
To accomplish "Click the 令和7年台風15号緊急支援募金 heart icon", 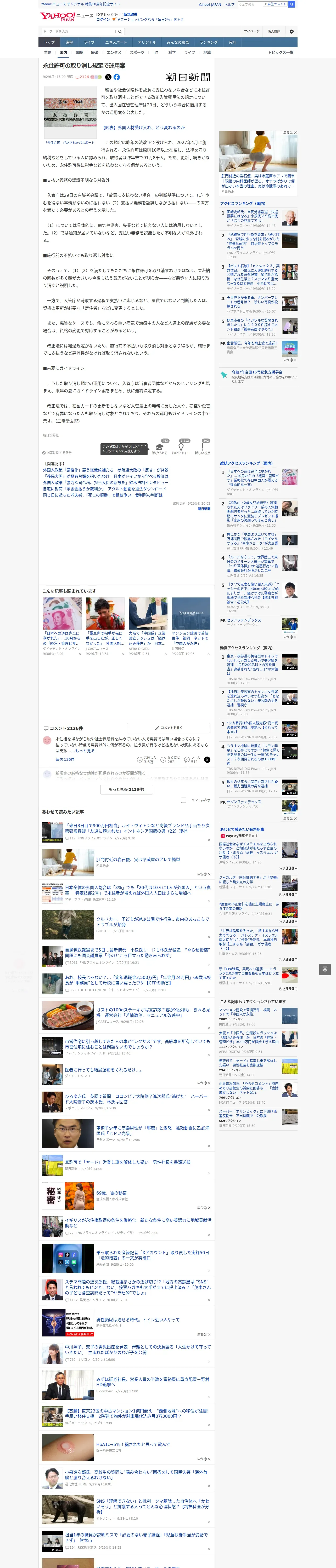I will [x=225, y=375].
